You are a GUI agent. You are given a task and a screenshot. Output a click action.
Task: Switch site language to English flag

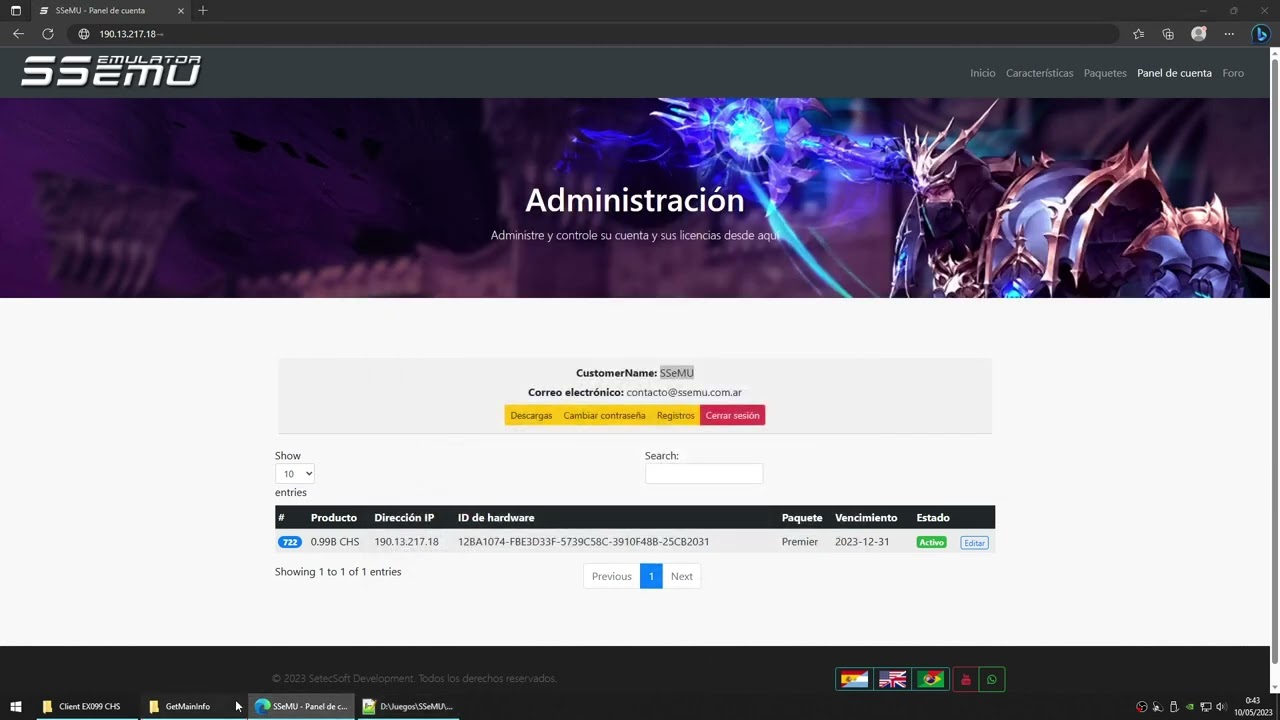(x=892, y=680)
